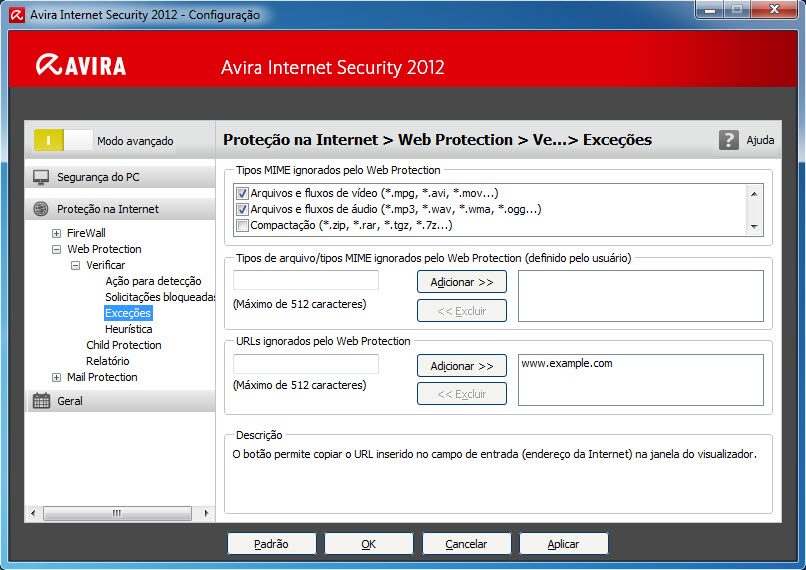Click the tree scrollbar right arrow
Viewport: 806px width, 570px height.
pyautogui.click(x=206, y=513)
